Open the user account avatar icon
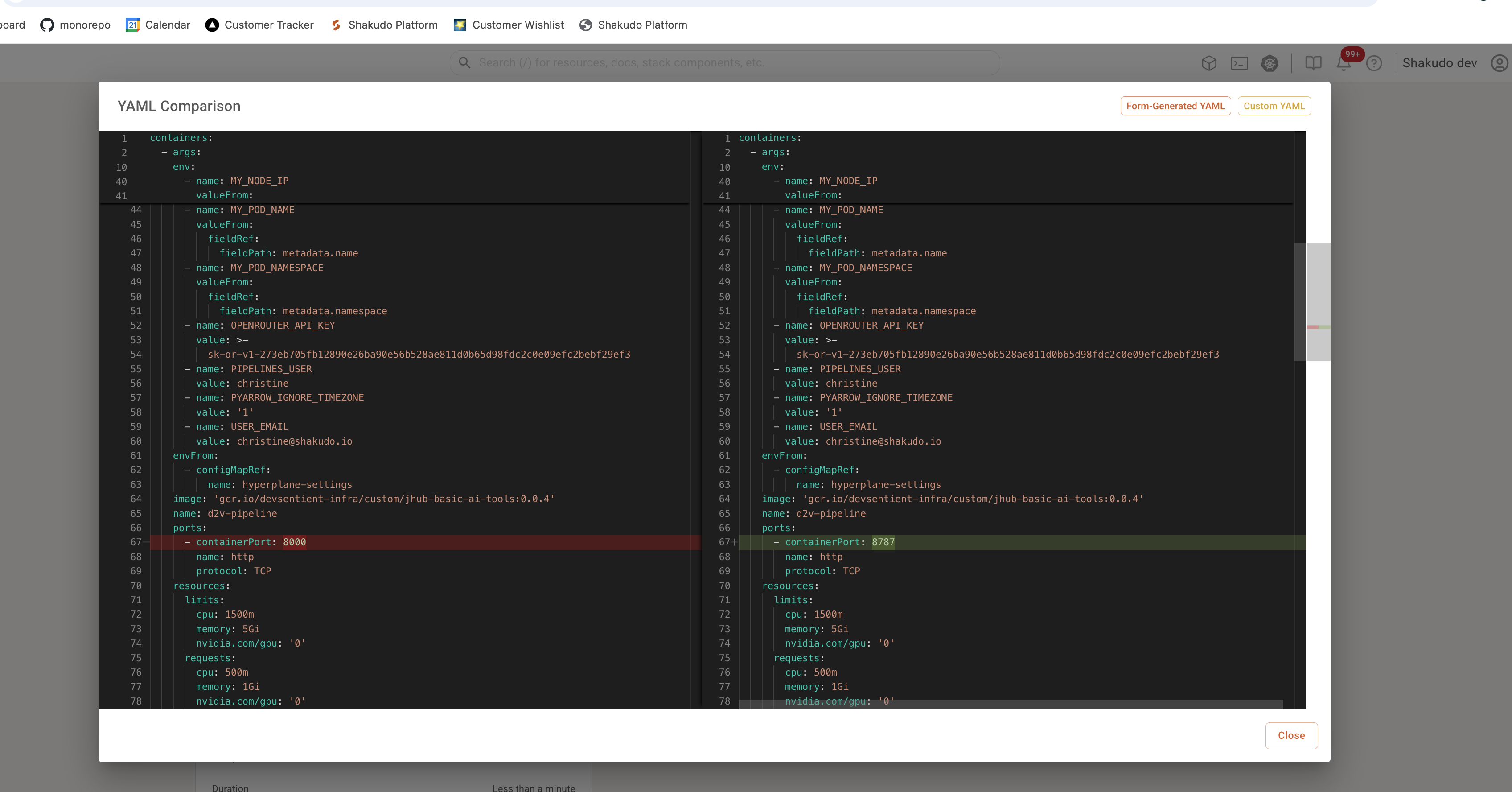 coord(1499,63)
